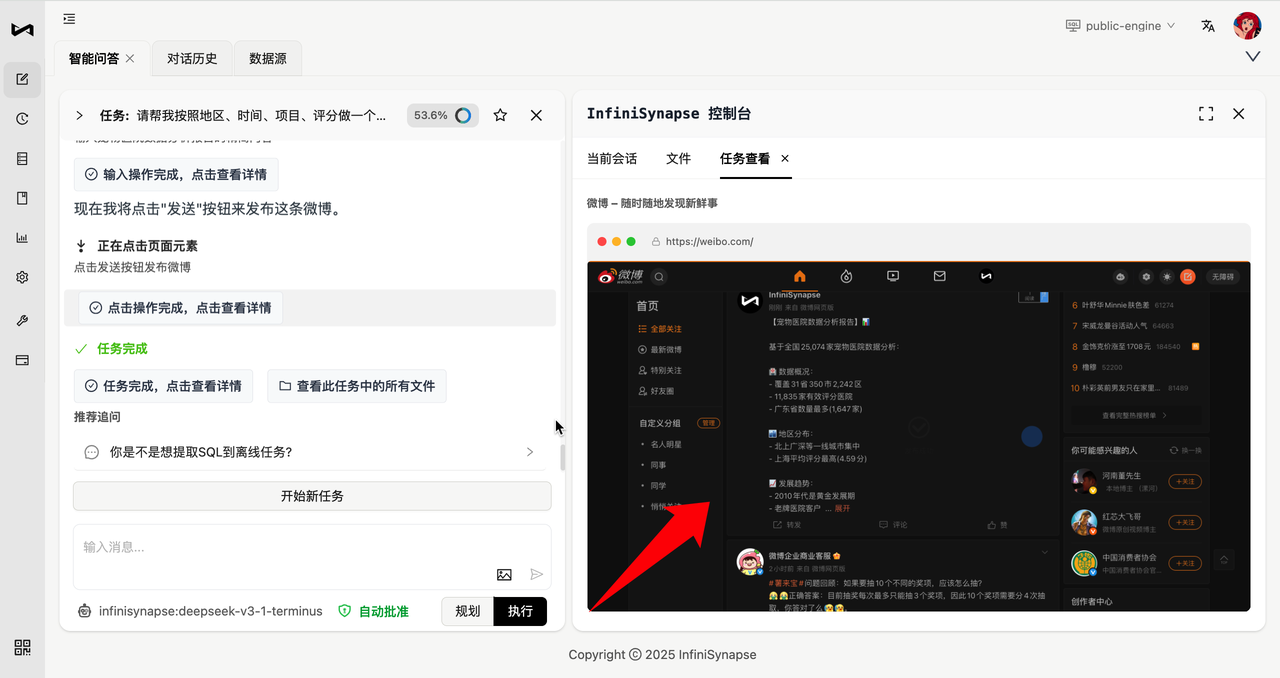
Task: Close the 智能问答 tab
Action: (x=130, y=58)
